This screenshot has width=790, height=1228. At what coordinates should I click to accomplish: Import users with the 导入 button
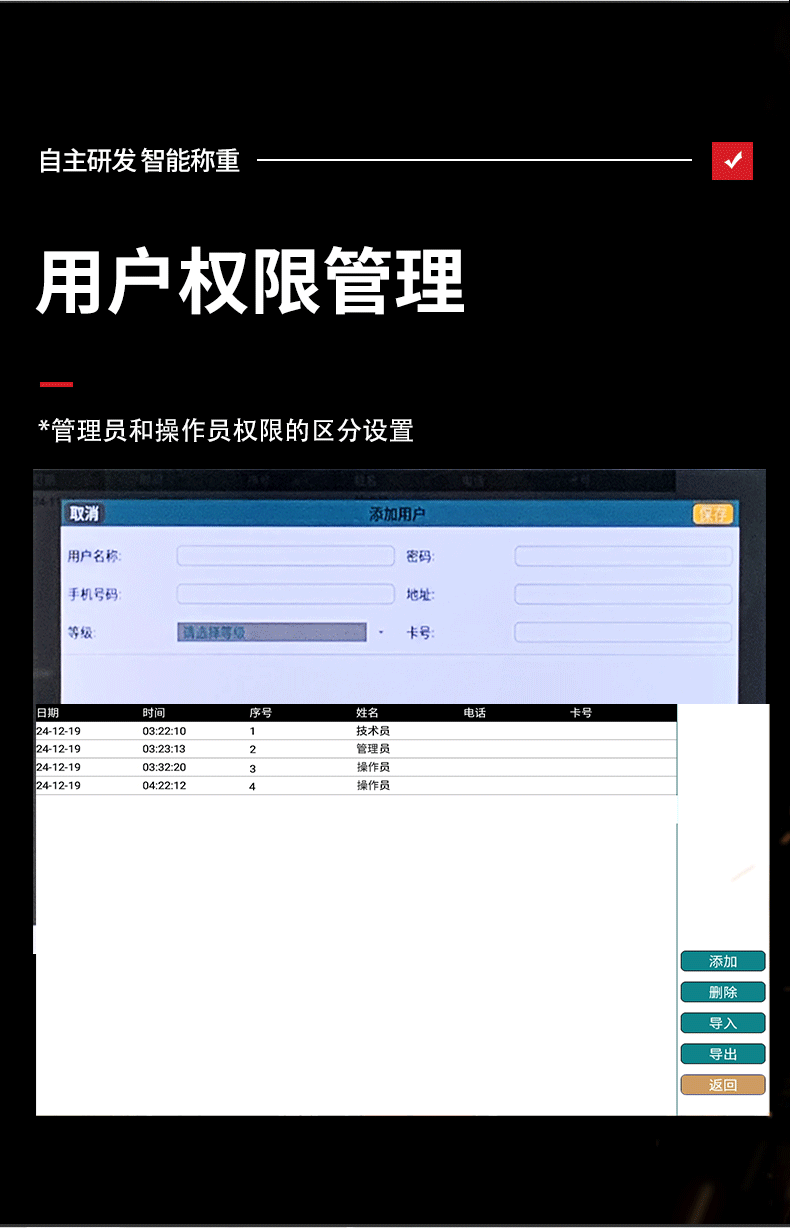click(723, 1023)
